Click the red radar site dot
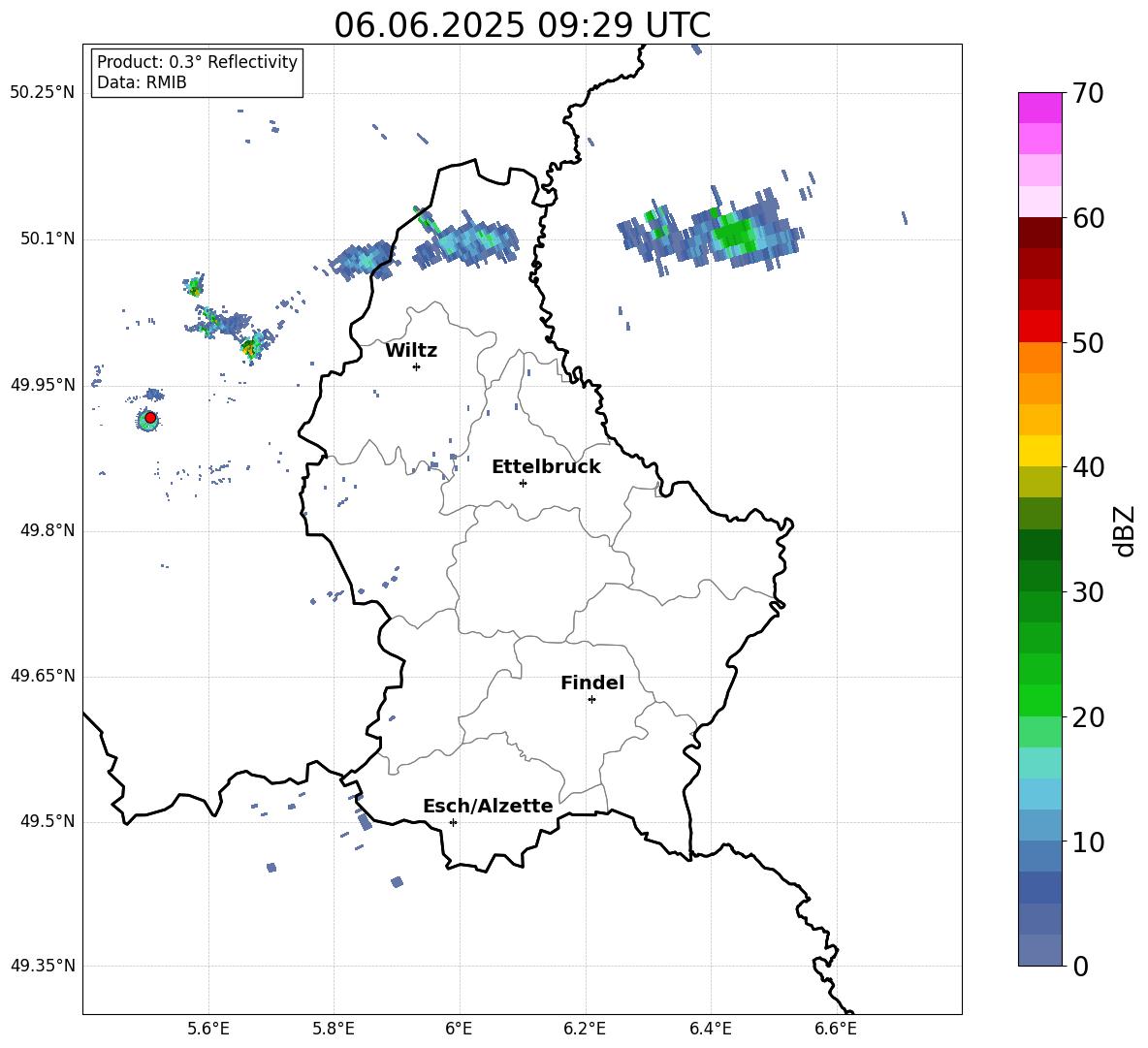 tap(150, 417)
